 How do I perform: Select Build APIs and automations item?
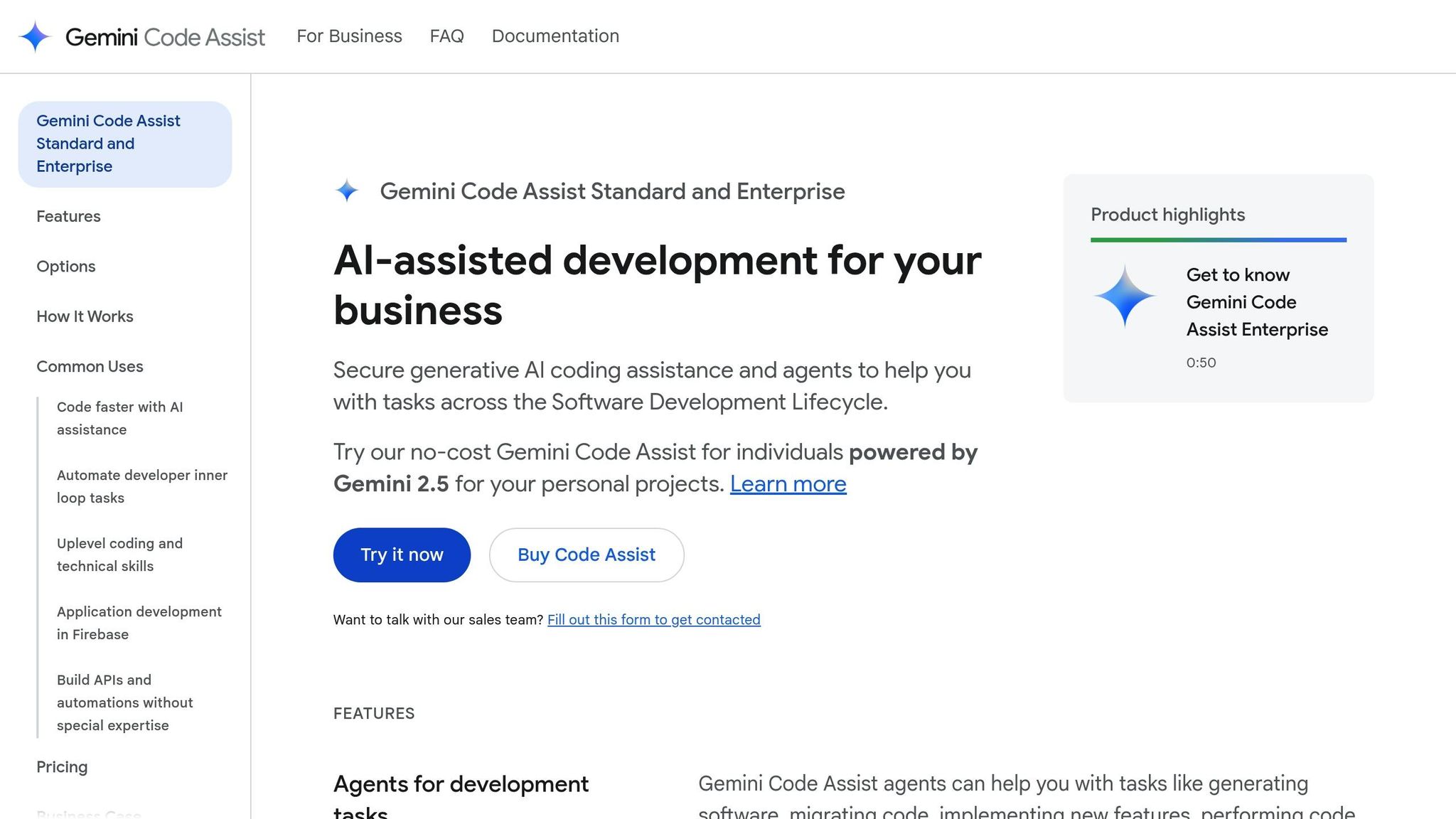click(x=125, y=702)
